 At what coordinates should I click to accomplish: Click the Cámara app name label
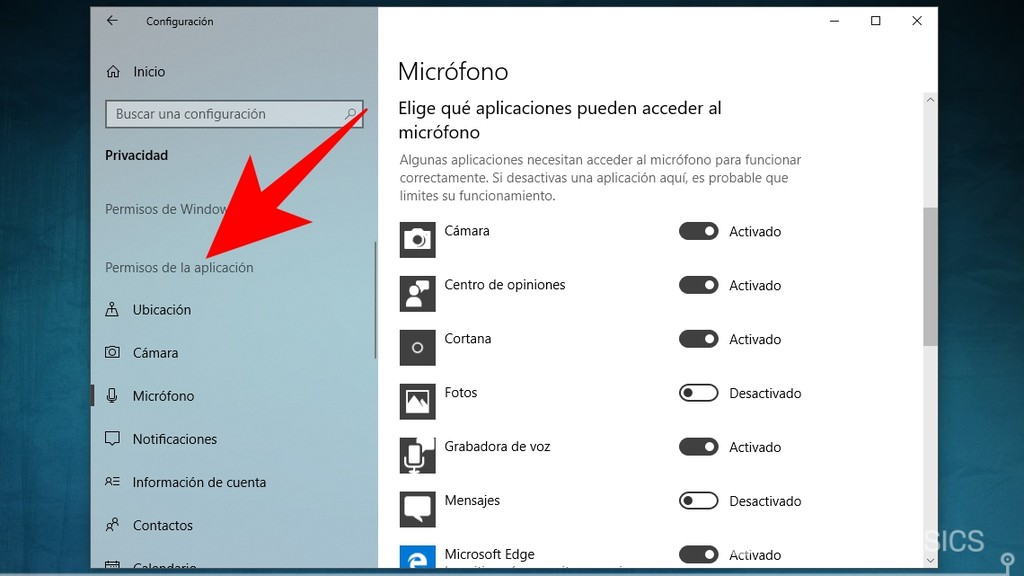coord(467,231)
